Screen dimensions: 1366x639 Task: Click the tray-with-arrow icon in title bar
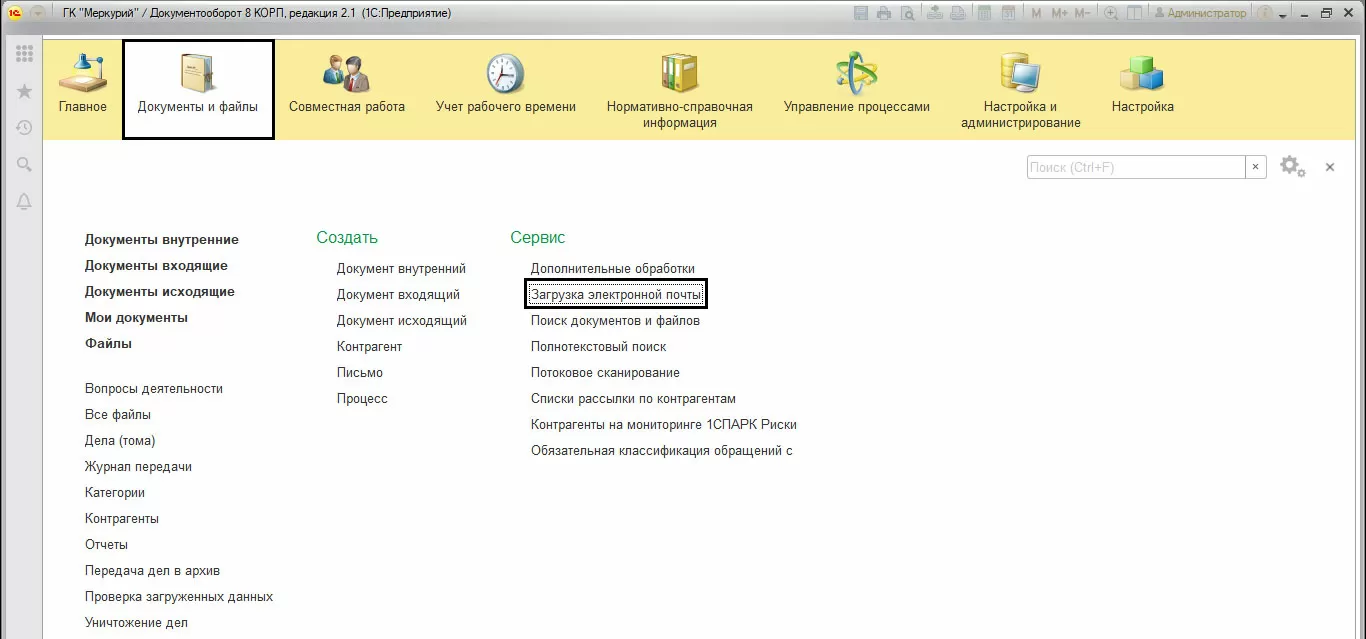935,13
